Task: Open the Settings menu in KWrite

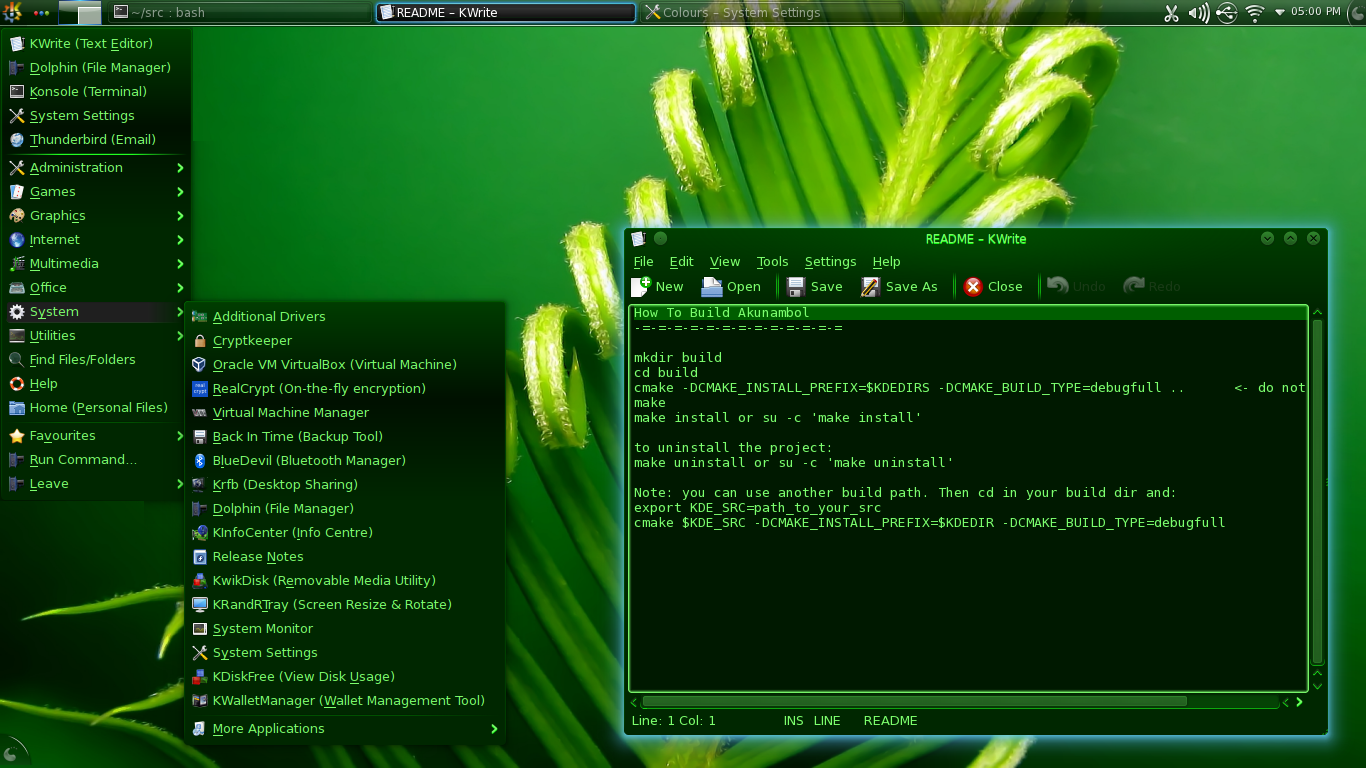Action: coord(830,261)
